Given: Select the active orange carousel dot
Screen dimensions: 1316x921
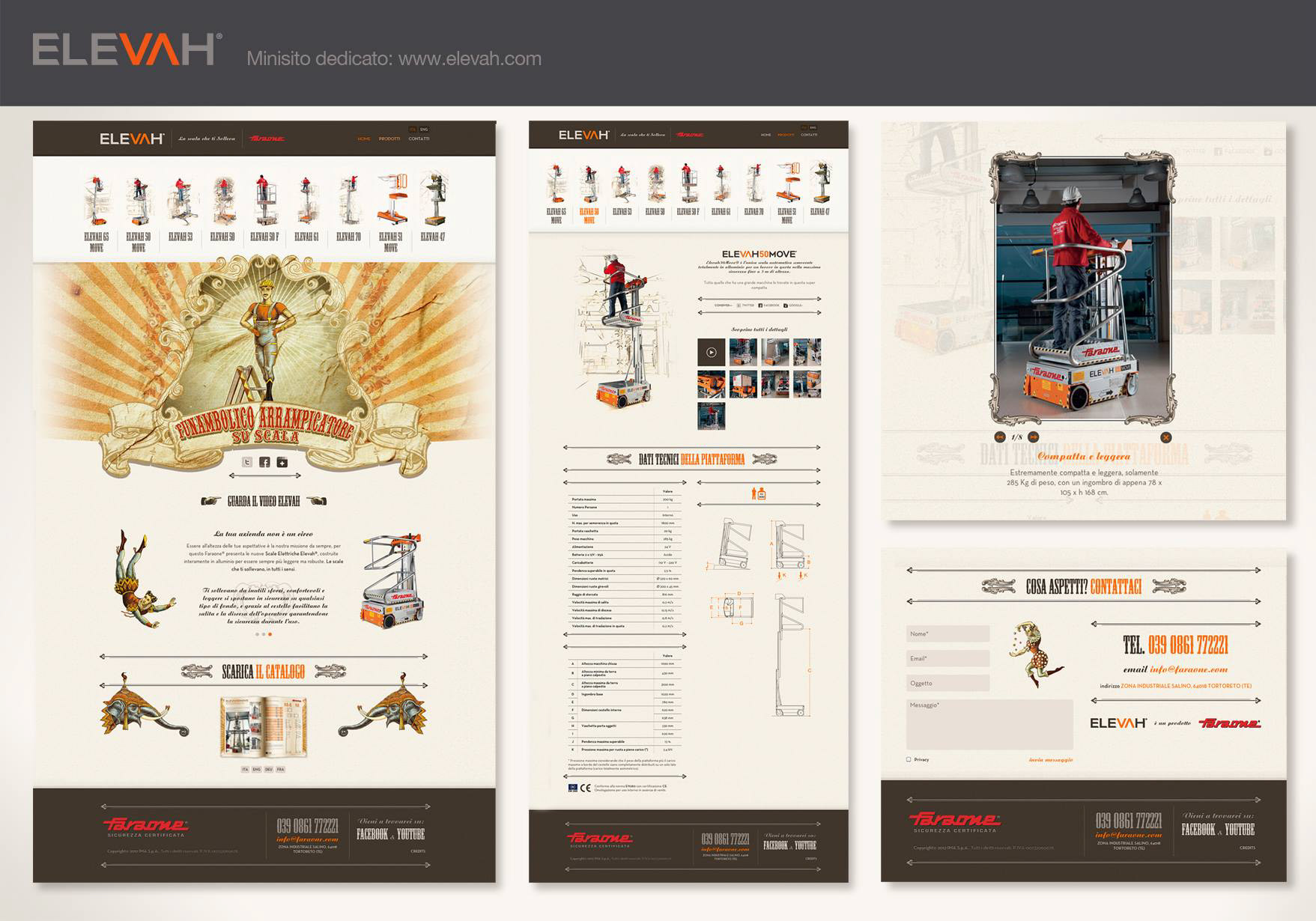Looking at the screenshot, I should point(270,634).
